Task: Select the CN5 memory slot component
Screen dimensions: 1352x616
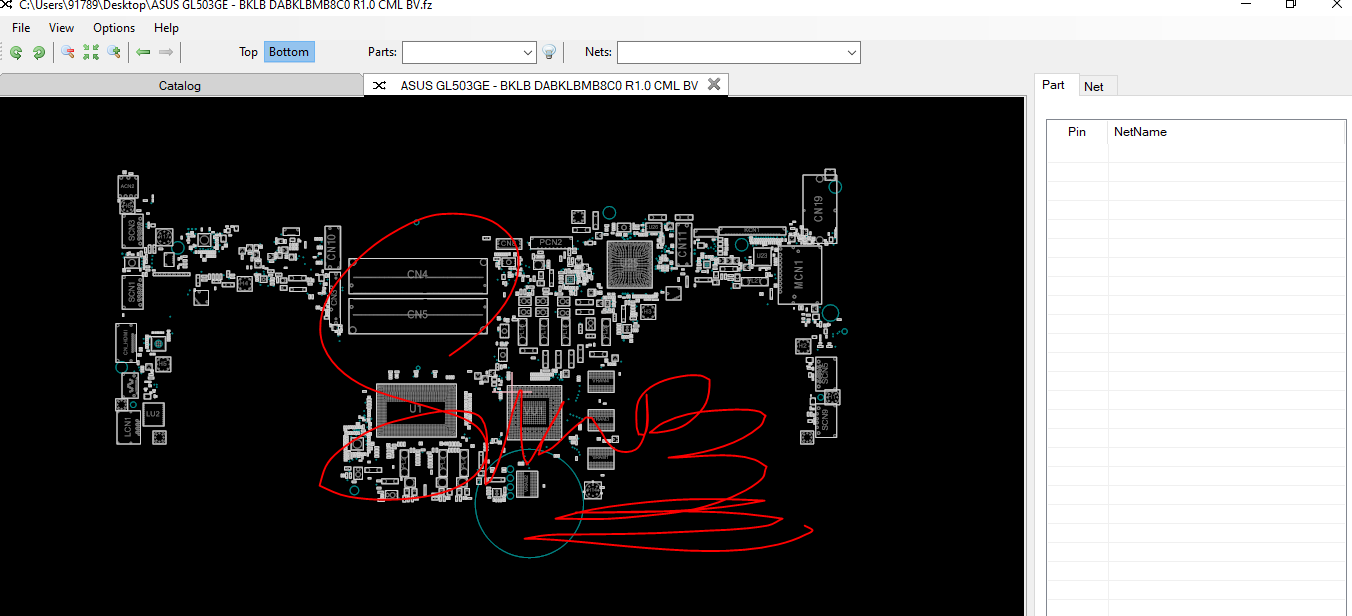Action: 418,315
